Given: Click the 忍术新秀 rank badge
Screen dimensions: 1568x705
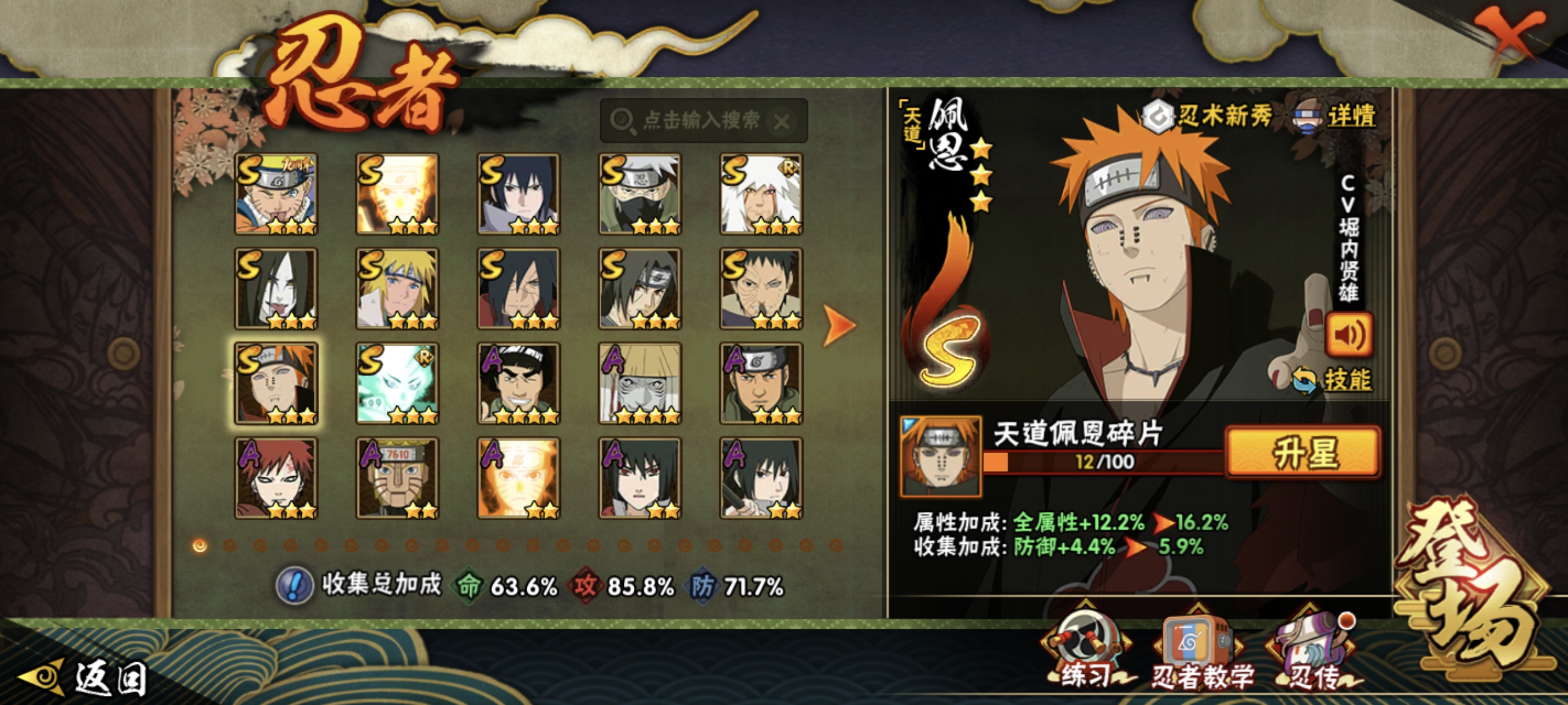Looking at the screenshot, I should coord(1208,116).
